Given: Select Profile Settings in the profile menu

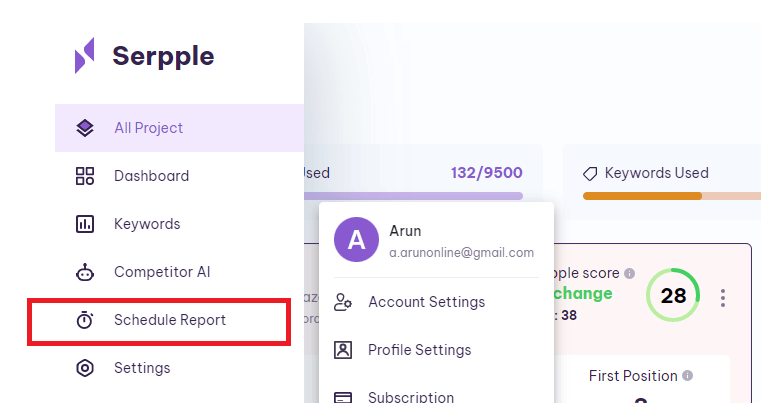Looking at the screenshot, I should (x=419, y=350).
